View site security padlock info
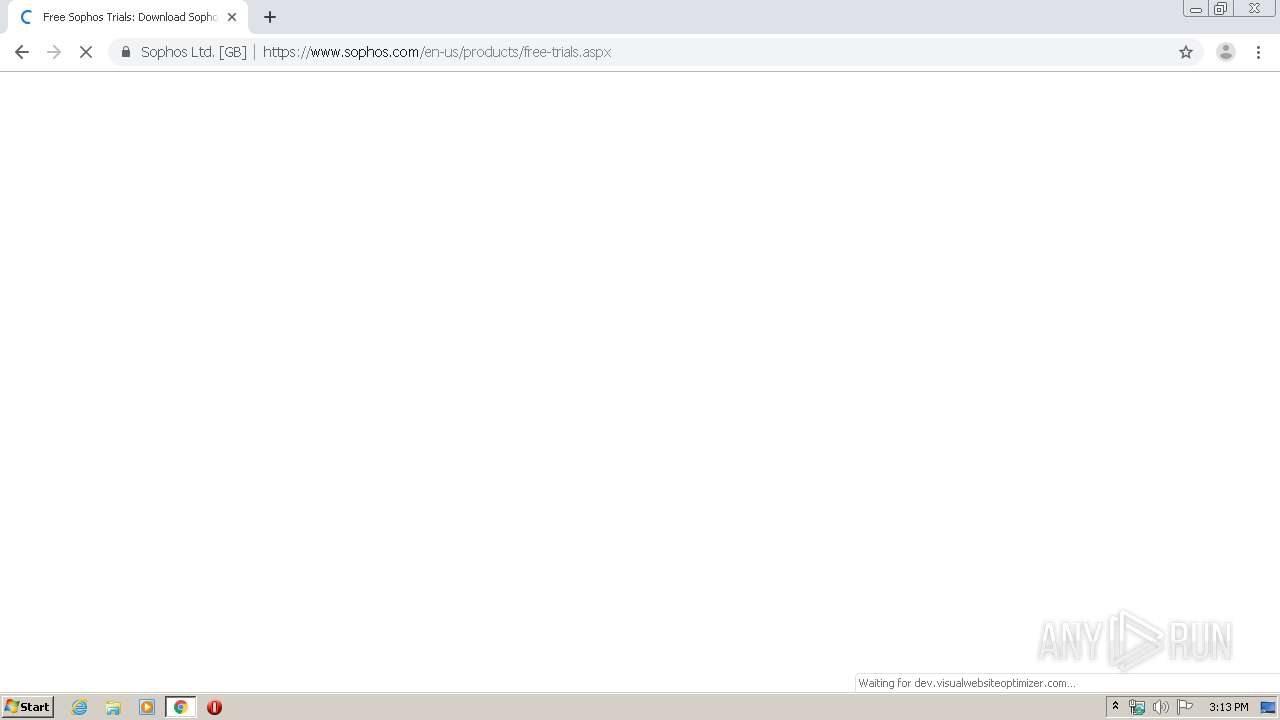Viewport: 1280px width, 720px height. tap(126, 52)
